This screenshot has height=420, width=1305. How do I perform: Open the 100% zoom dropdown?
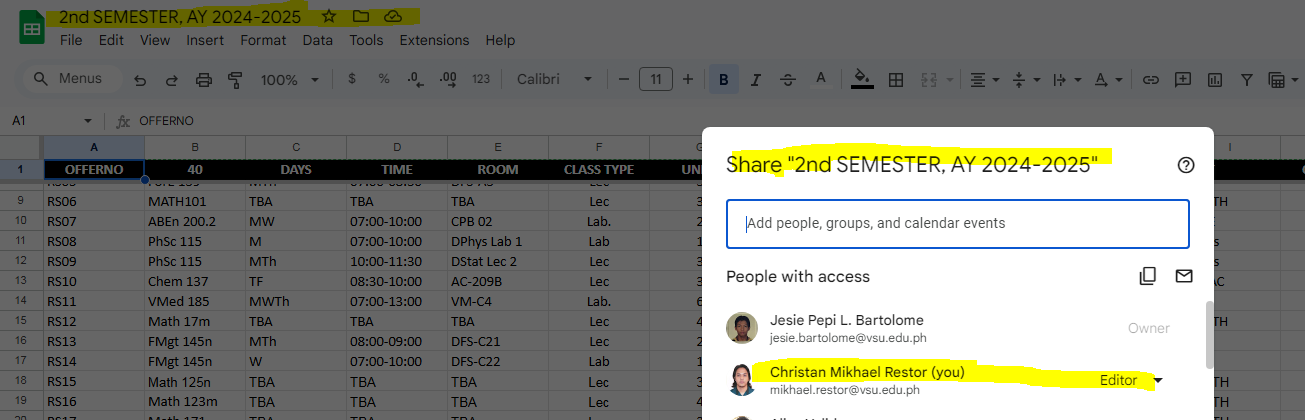click(290, 80)
